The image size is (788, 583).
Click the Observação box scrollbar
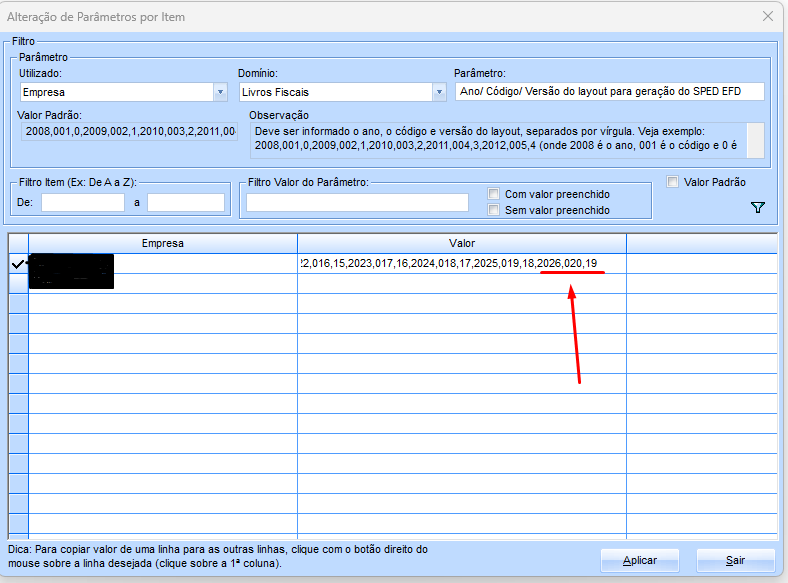[756, 140]
